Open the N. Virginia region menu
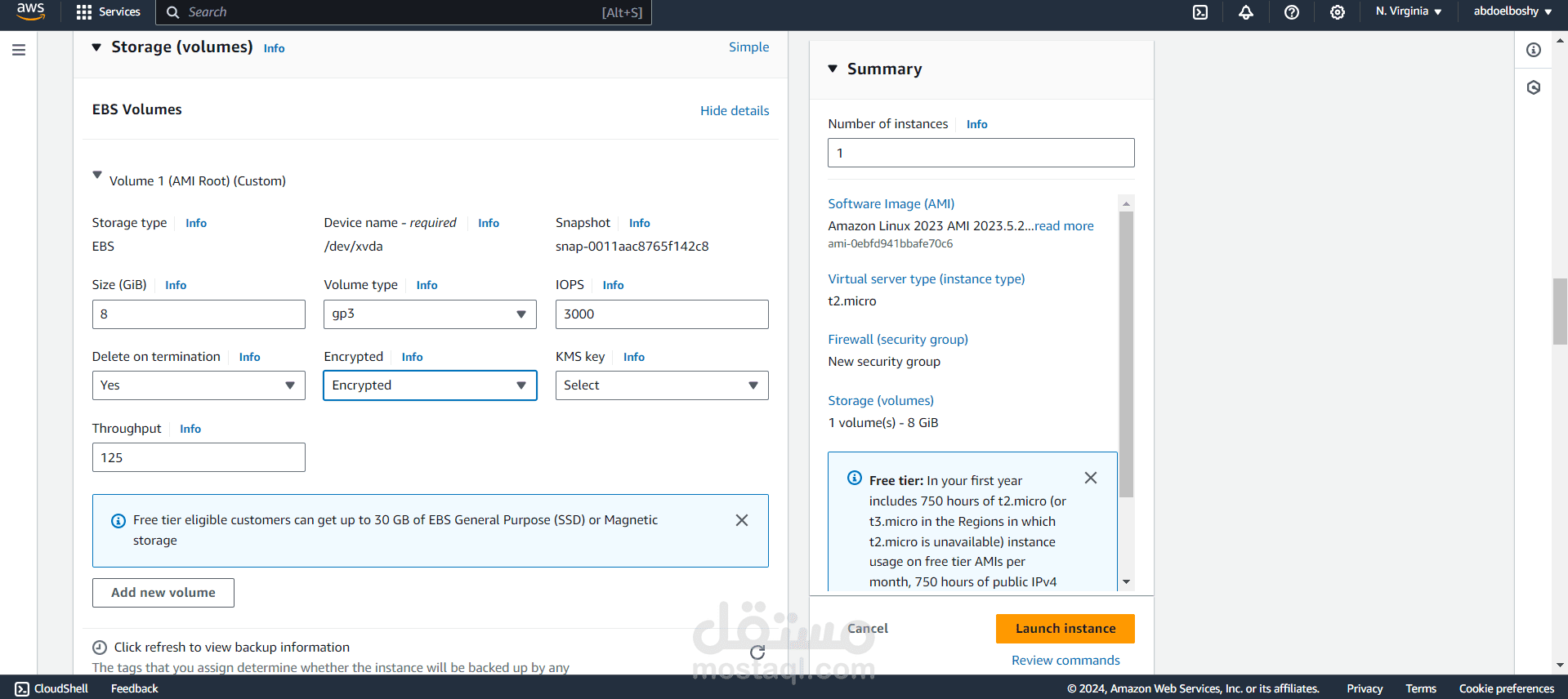Viewport: 1568px width, 699px height. 1409,11
